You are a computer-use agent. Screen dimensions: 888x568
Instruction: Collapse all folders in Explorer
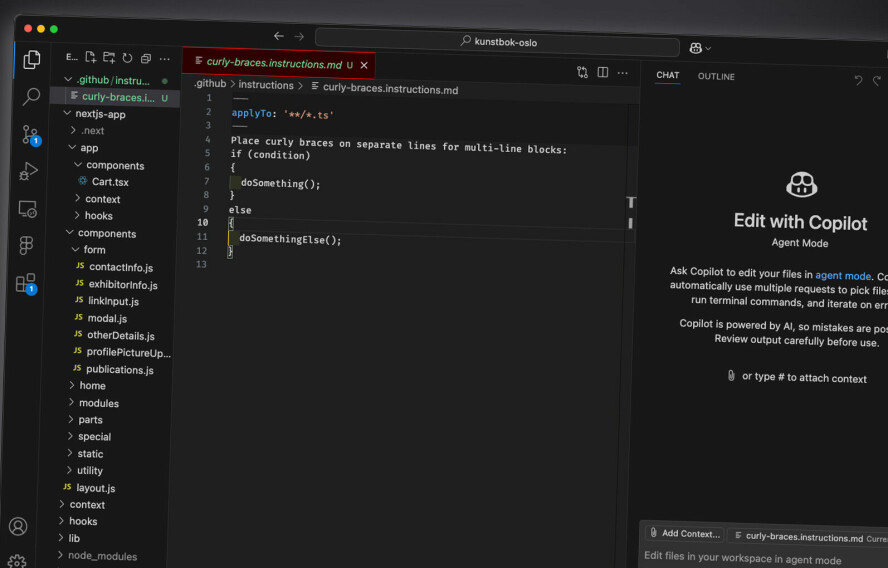click(146, 58)
